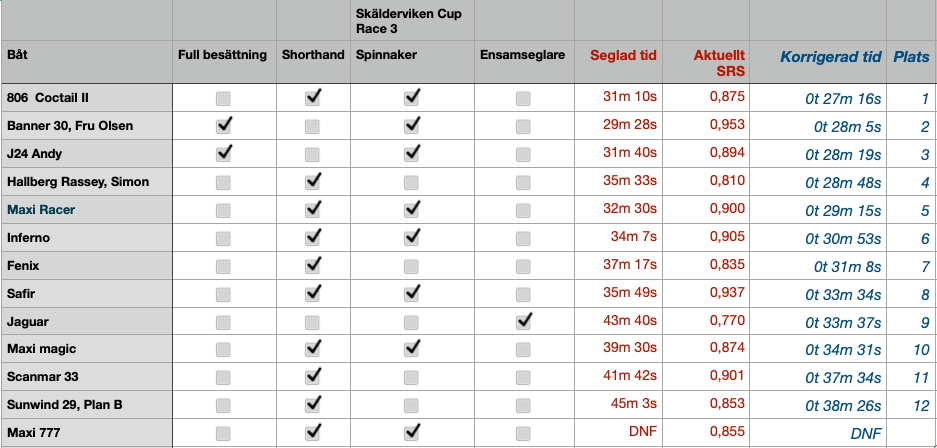Toggle Spinnaker checkbox for J24 Andy

pyautogui.click(x=412, y=154)
